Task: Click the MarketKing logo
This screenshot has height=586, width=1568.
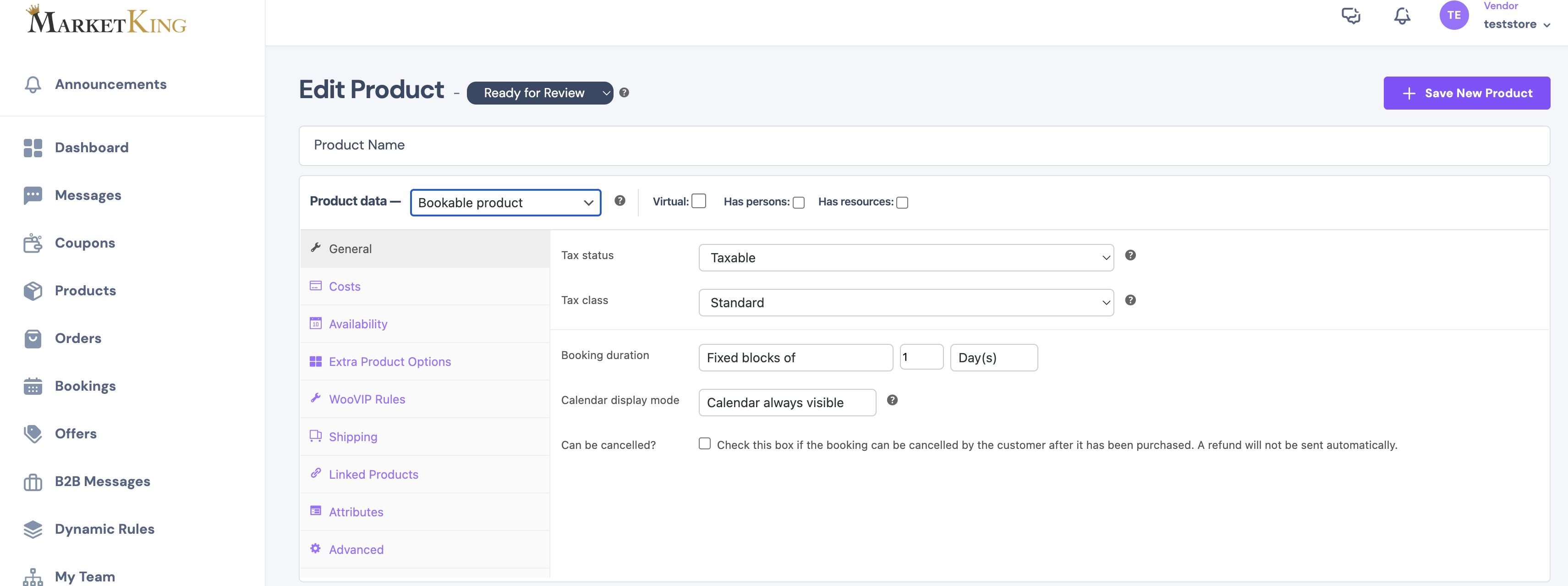Action: [106, 20]
